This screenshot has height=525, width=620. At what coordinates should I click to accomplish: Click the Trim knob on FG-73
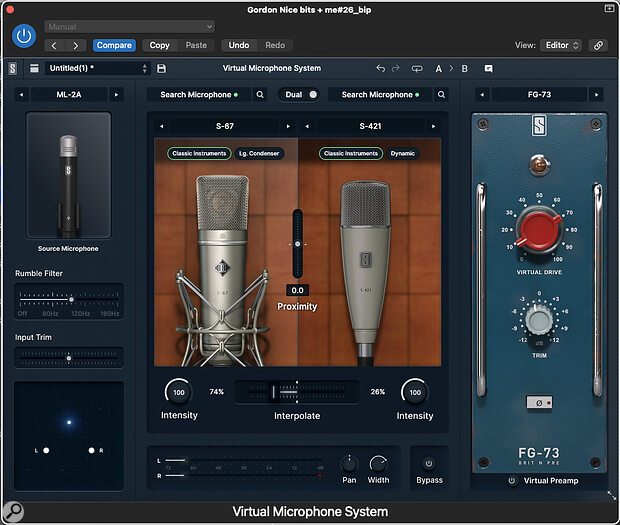coord(539,319)
